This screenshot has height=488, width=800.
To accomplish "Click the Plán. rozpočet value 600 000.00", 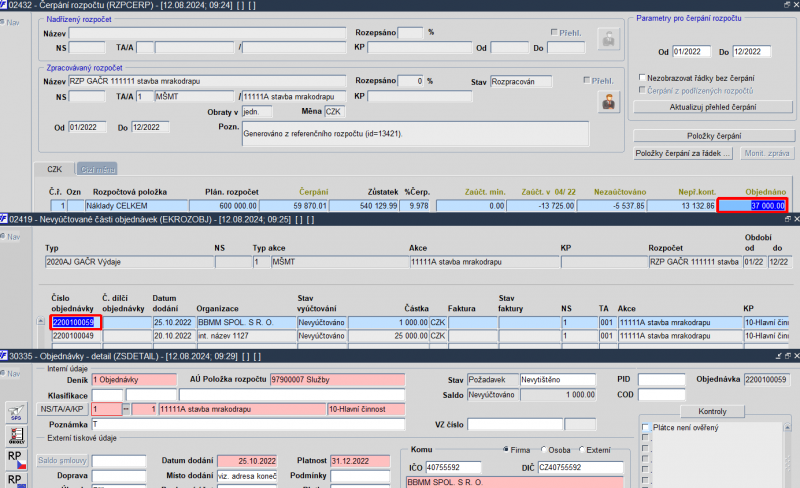I will coord(223,206).
